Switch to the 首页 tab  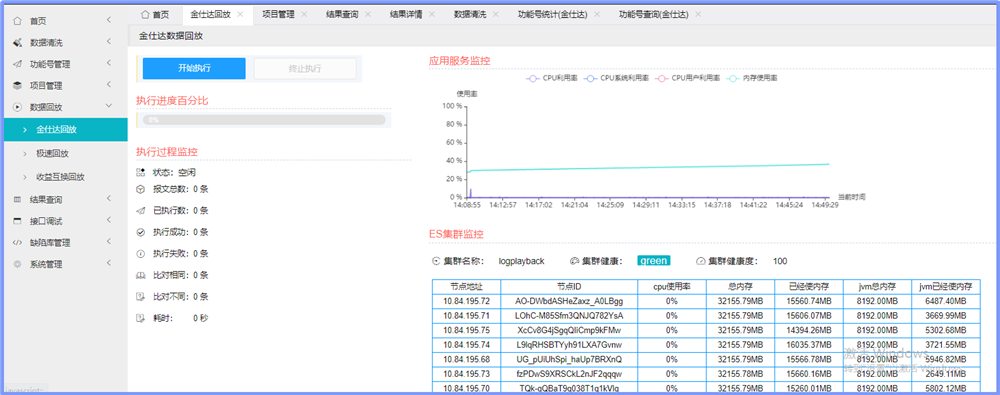pyautogui.click(x=155, y=14)
